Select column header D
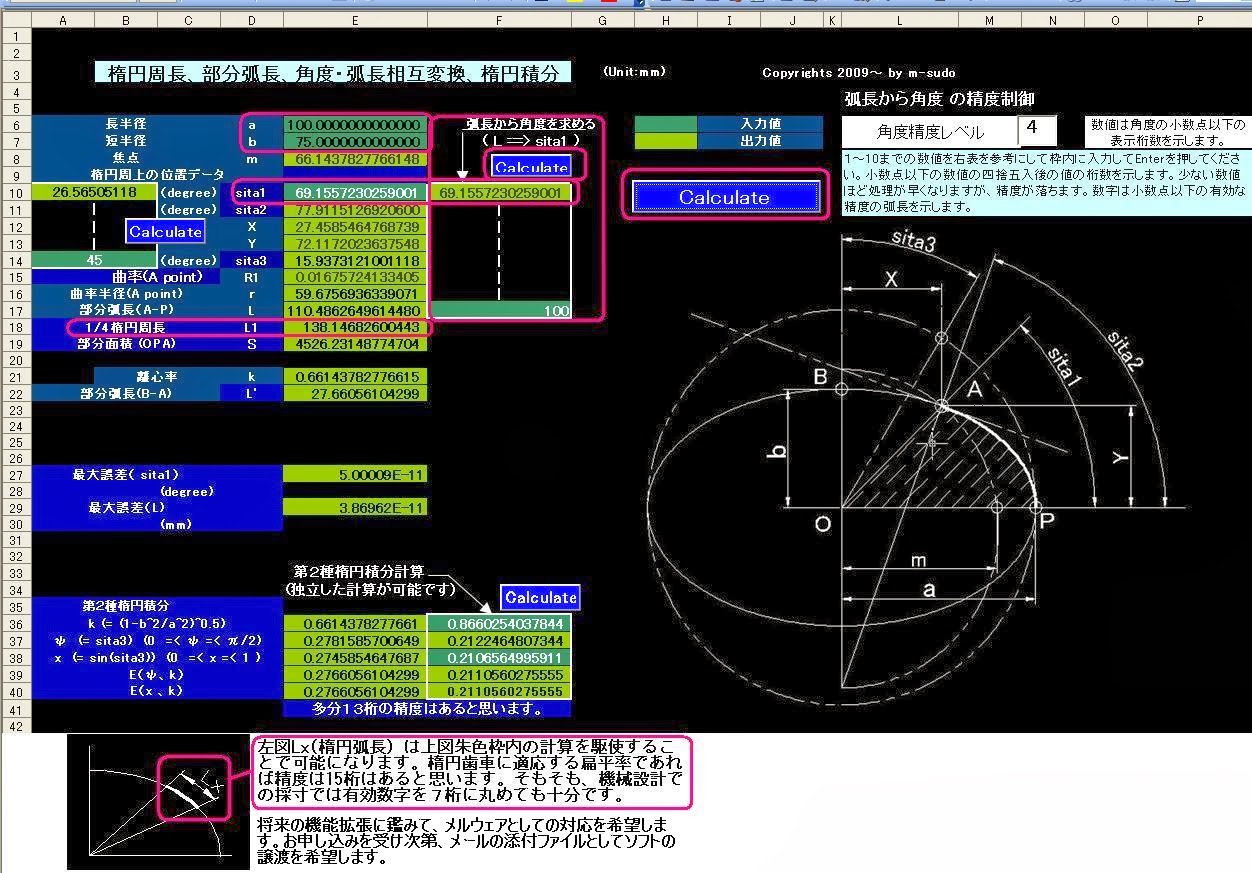Image resolution: width=1252 pixels, height=873 pixels. [251, 20]
